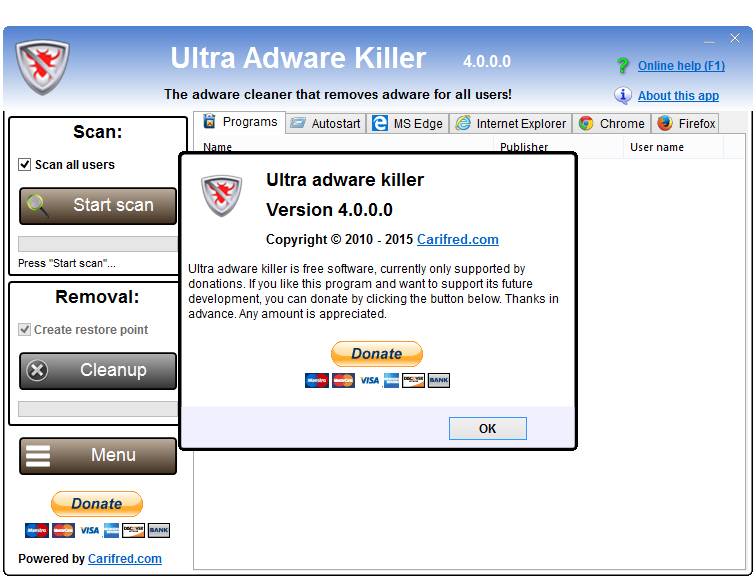Start the adware scan
Viewport: 756px width, 579px height.
click(98, 206)
